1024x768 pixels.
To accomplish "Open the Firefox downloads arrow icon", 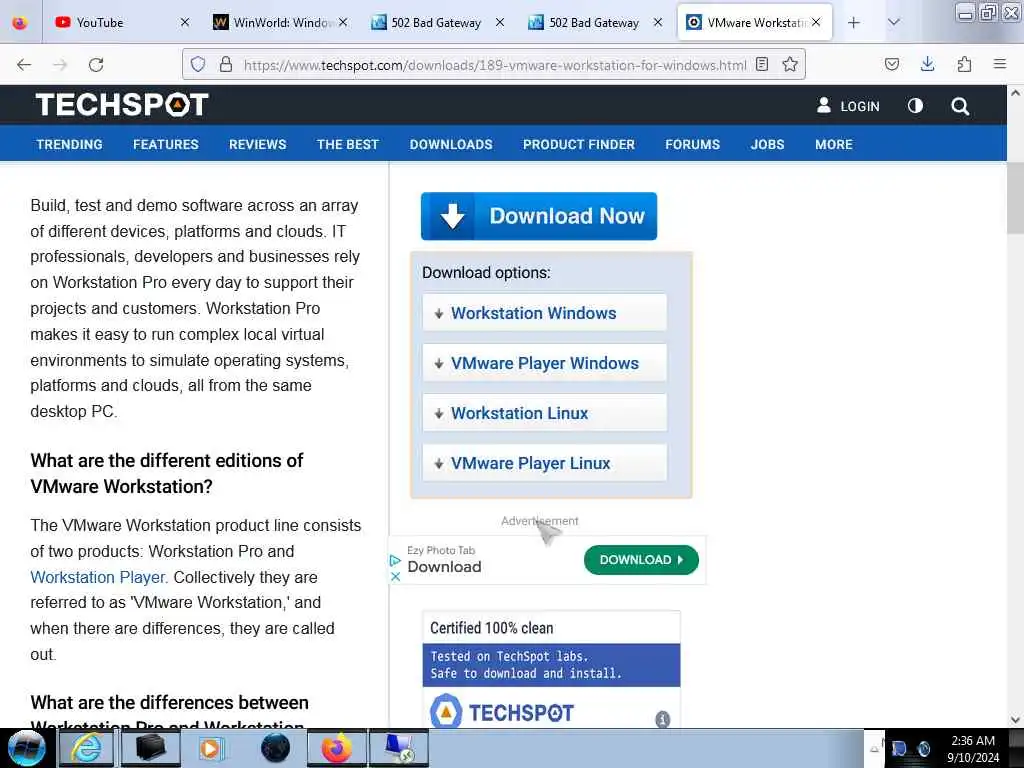I will (x=927, y=64).
